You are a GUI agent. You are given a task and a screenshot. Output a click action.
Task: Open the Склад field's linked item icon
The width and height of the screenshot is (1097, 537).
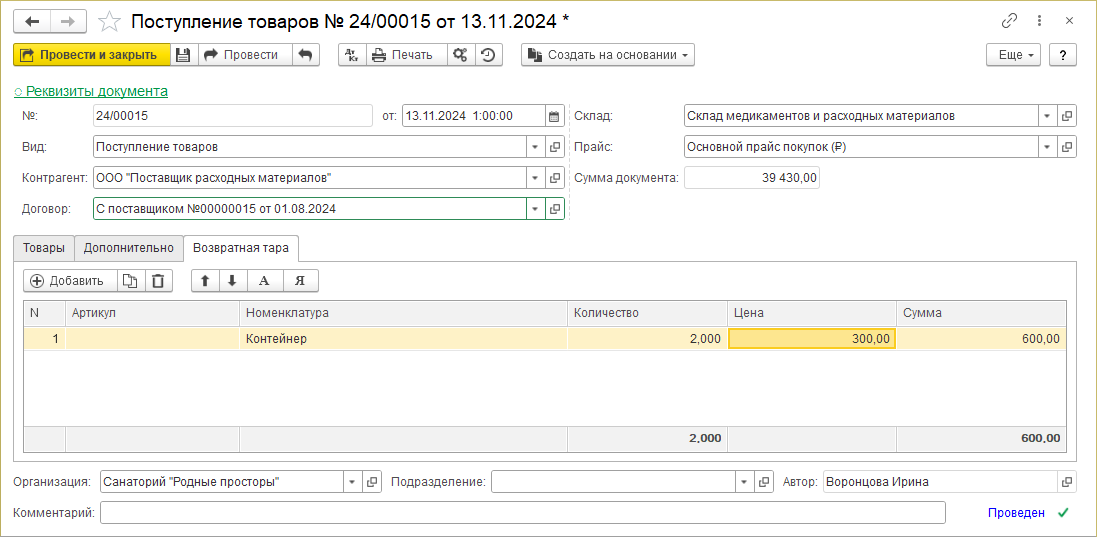click(1067, 116)
